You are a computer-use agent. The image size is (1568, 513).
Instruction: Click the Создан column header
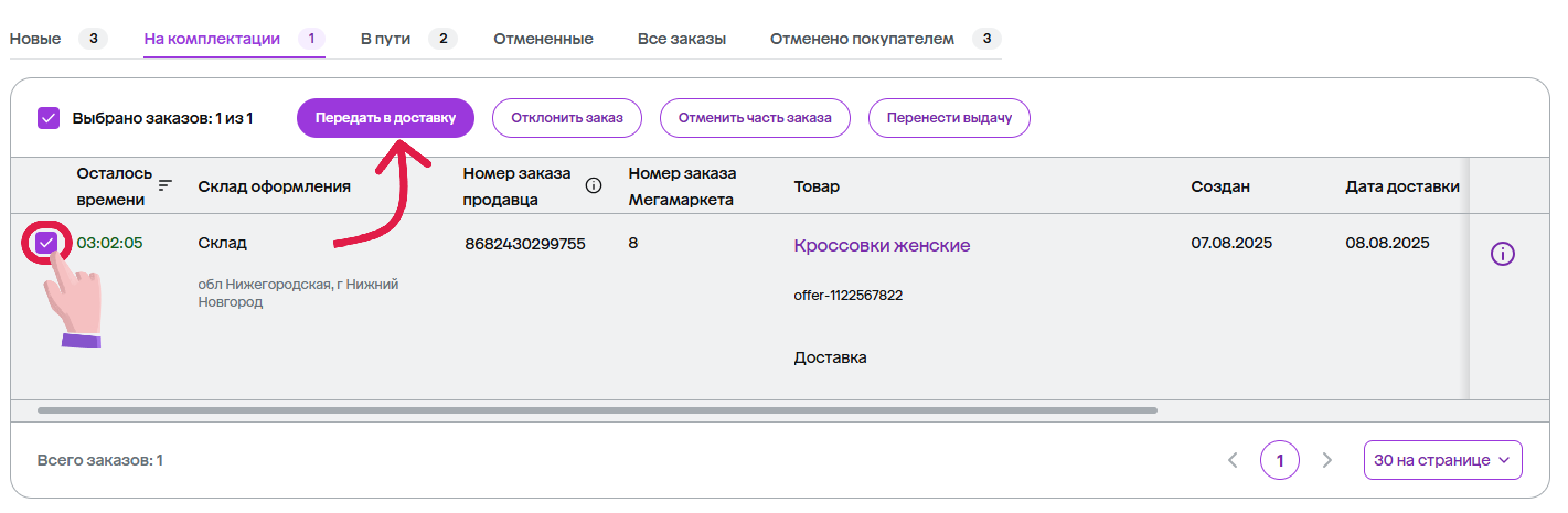1220,186
